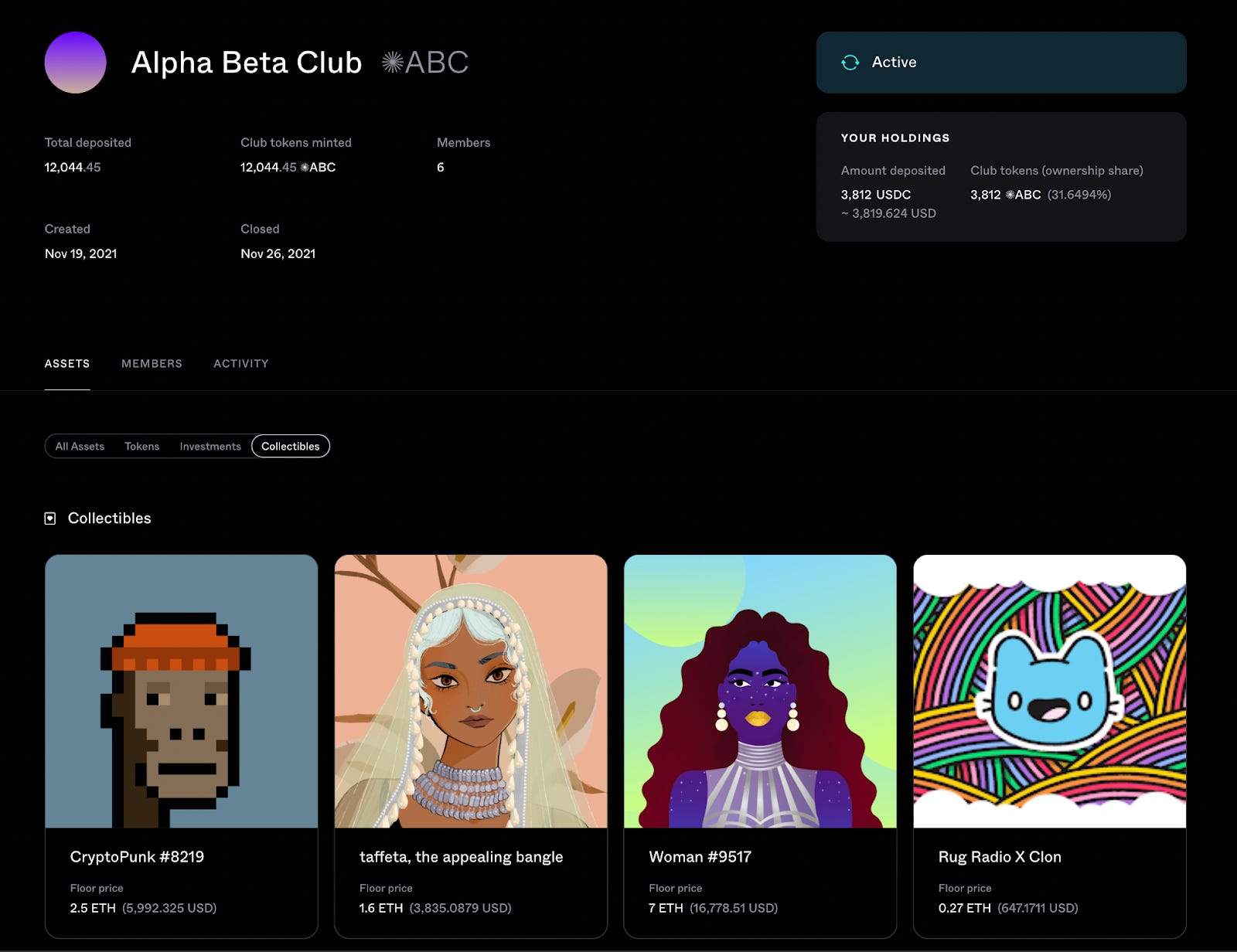Click the ~ 3,819.624 USD estimate
The width and height of the screenshot is (1237, 952).
[888, 213]
